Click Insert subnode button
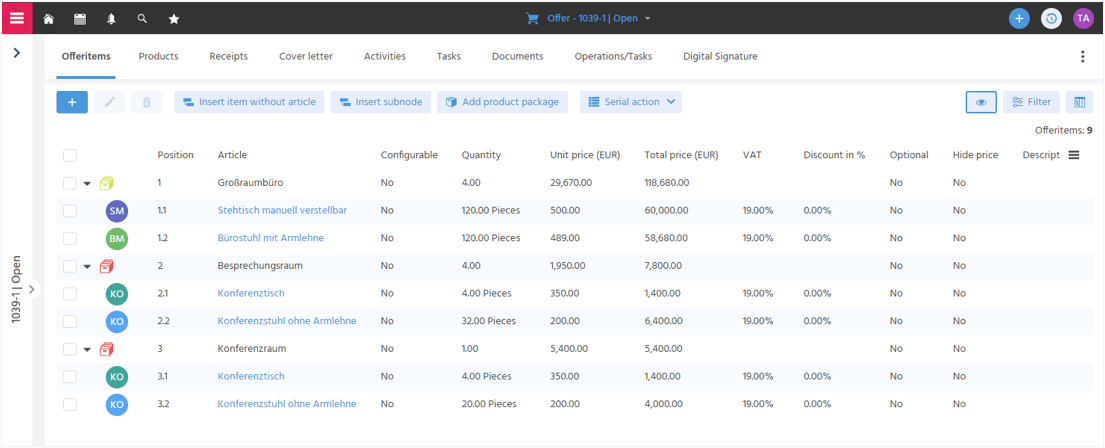 click(x=381, y=102)
